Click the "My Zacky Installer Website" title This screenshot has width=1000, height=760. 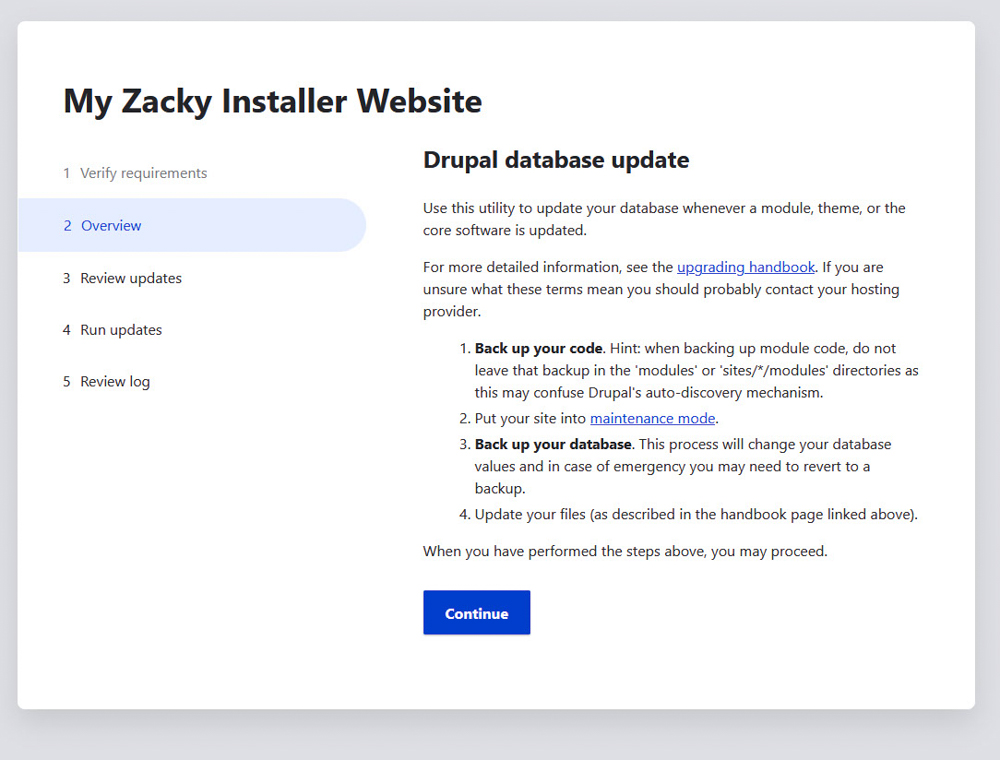(272, 101)
